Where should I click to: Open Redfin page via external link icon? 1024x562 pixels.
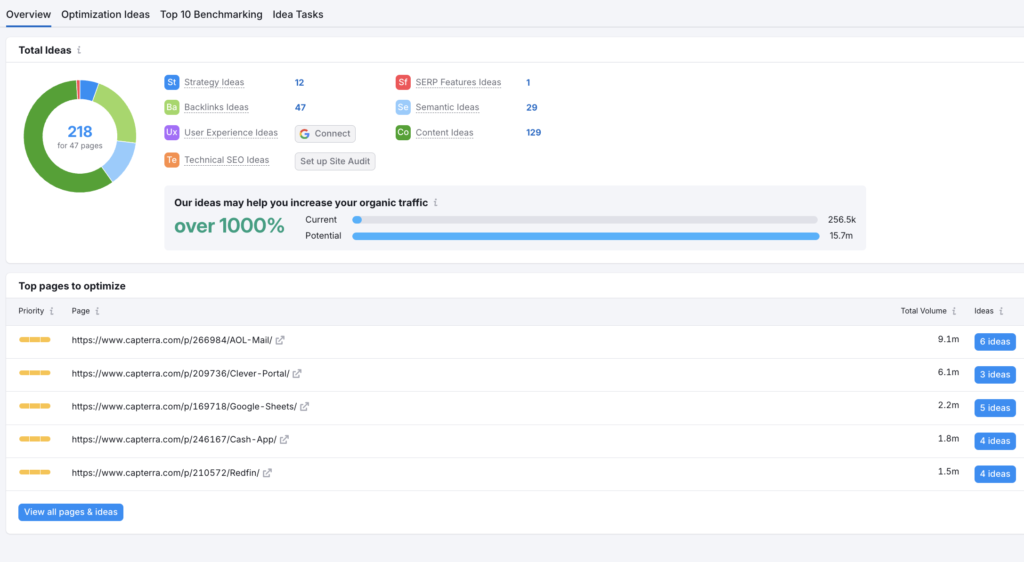pos(267,473)
